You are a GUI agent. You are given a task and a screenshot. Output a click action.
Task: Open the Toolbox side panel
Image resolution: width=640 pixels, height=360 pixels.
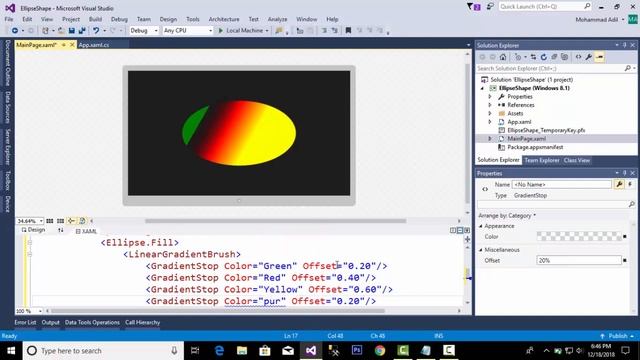point(7,180)
